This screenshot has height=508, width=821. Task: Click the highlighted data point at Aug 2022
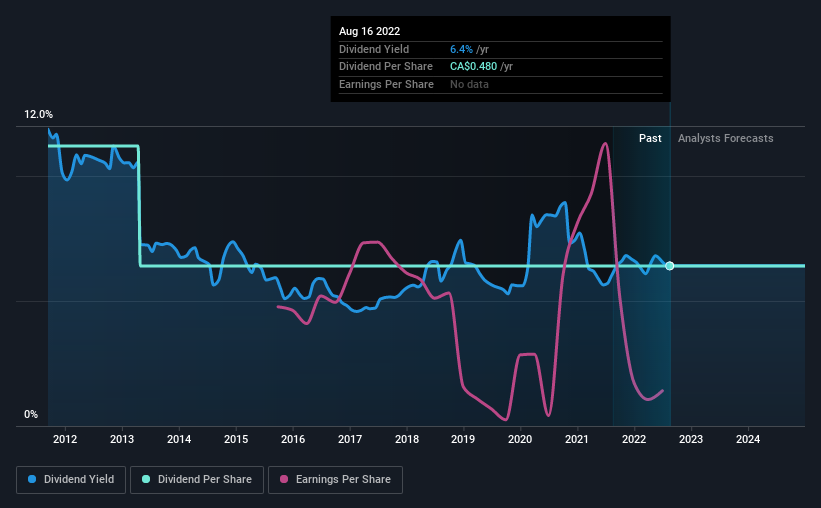670,266
